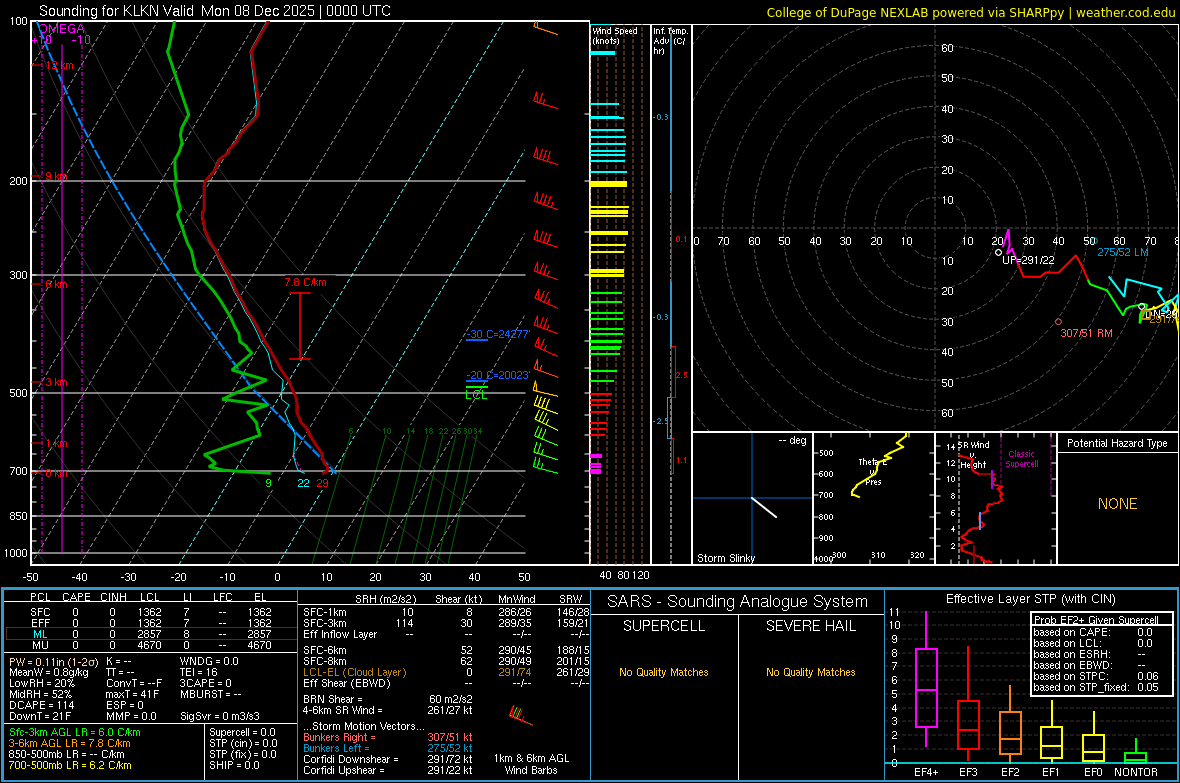The image size is (1180, 783).
Task: Select the MU parcel row
Action: (151, 645)
